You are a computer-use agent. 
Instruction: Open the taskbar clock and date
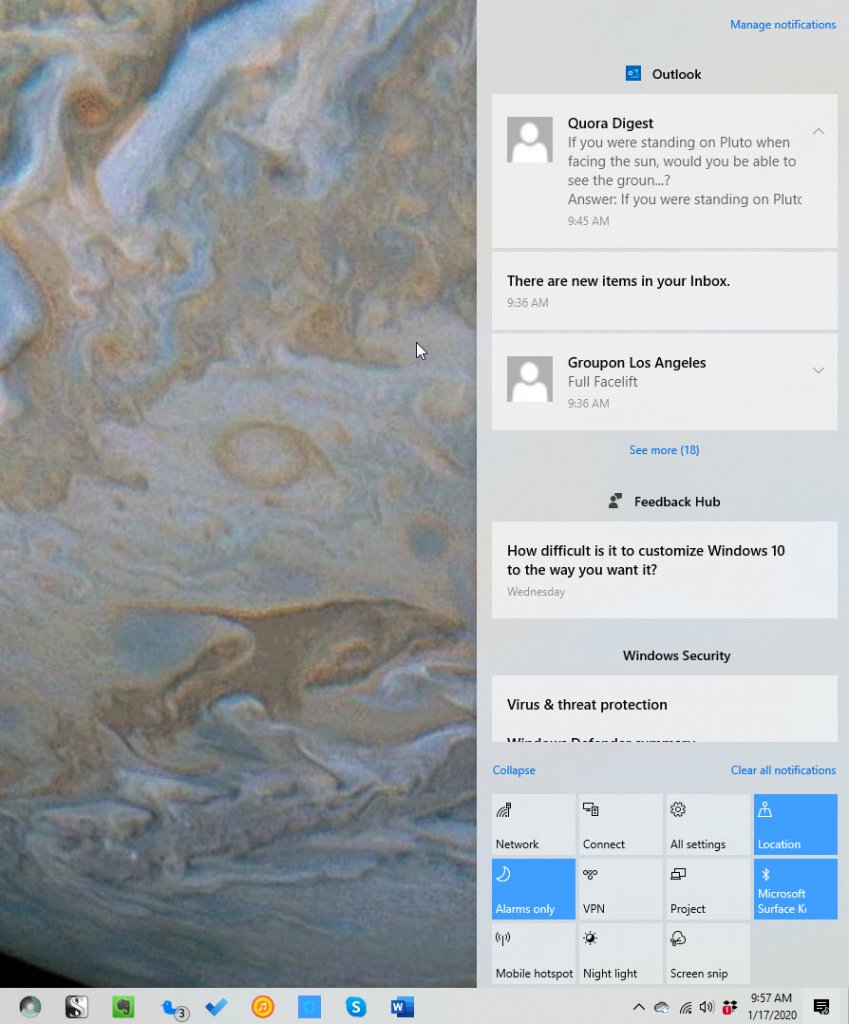[771, 1006]
